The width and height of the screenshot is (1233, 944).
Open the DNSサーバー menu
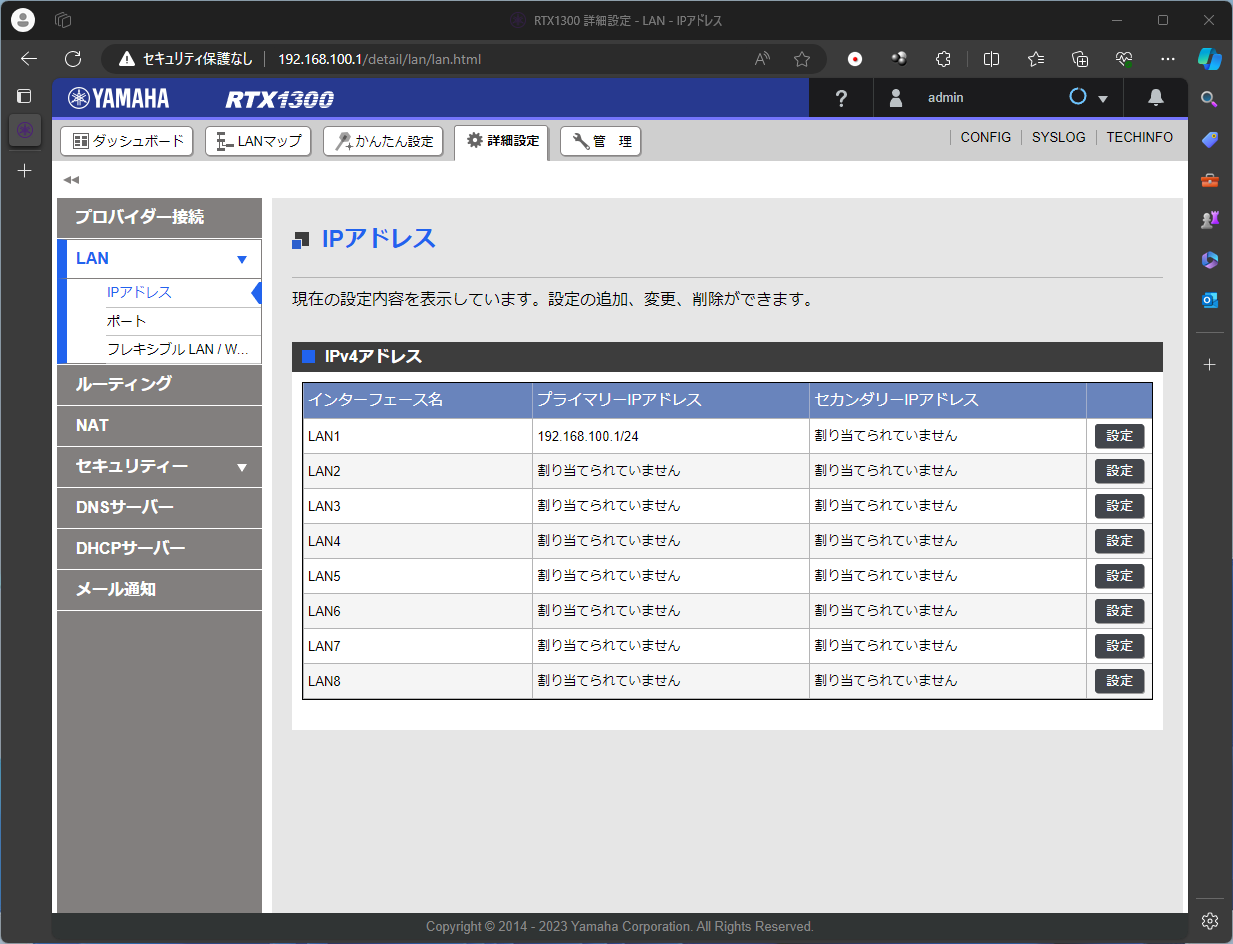159,507
